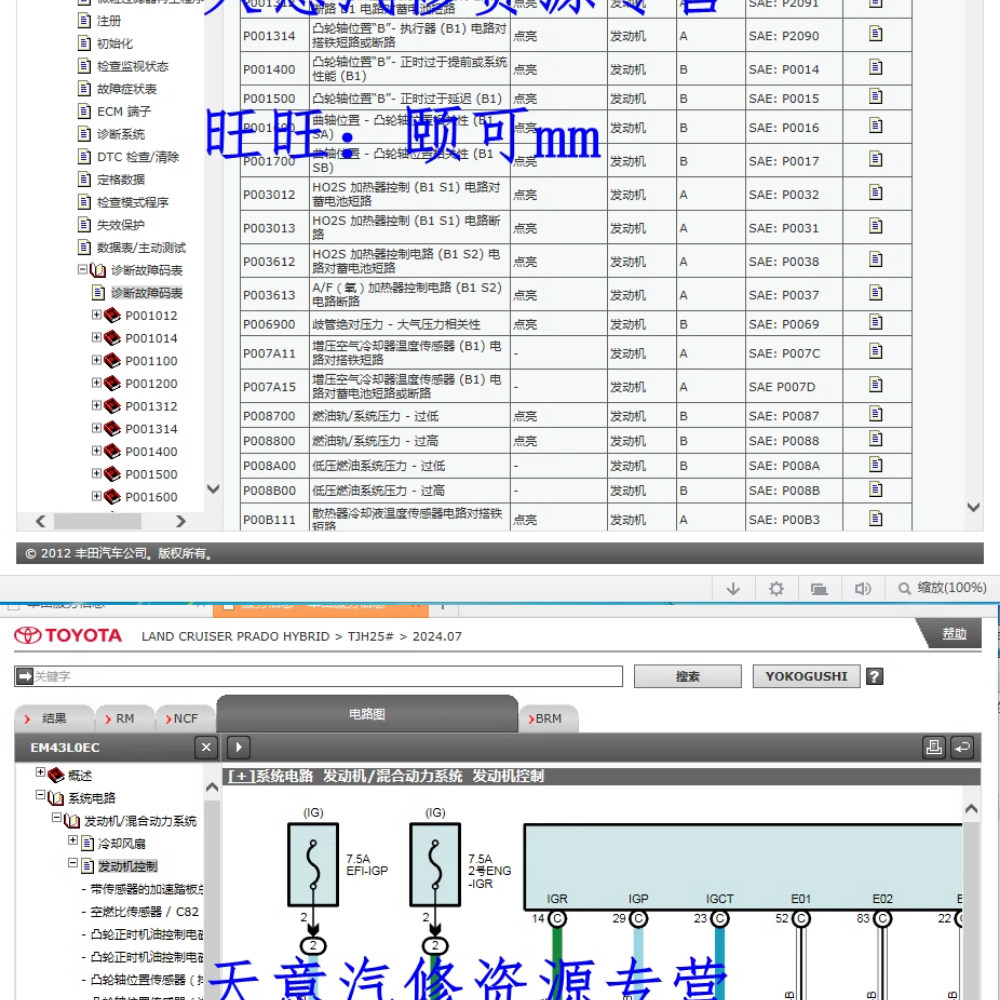The image size is (1000, 1000).
Task: Click the YOKOGUSHI button
Action: [x=806, y=677]
